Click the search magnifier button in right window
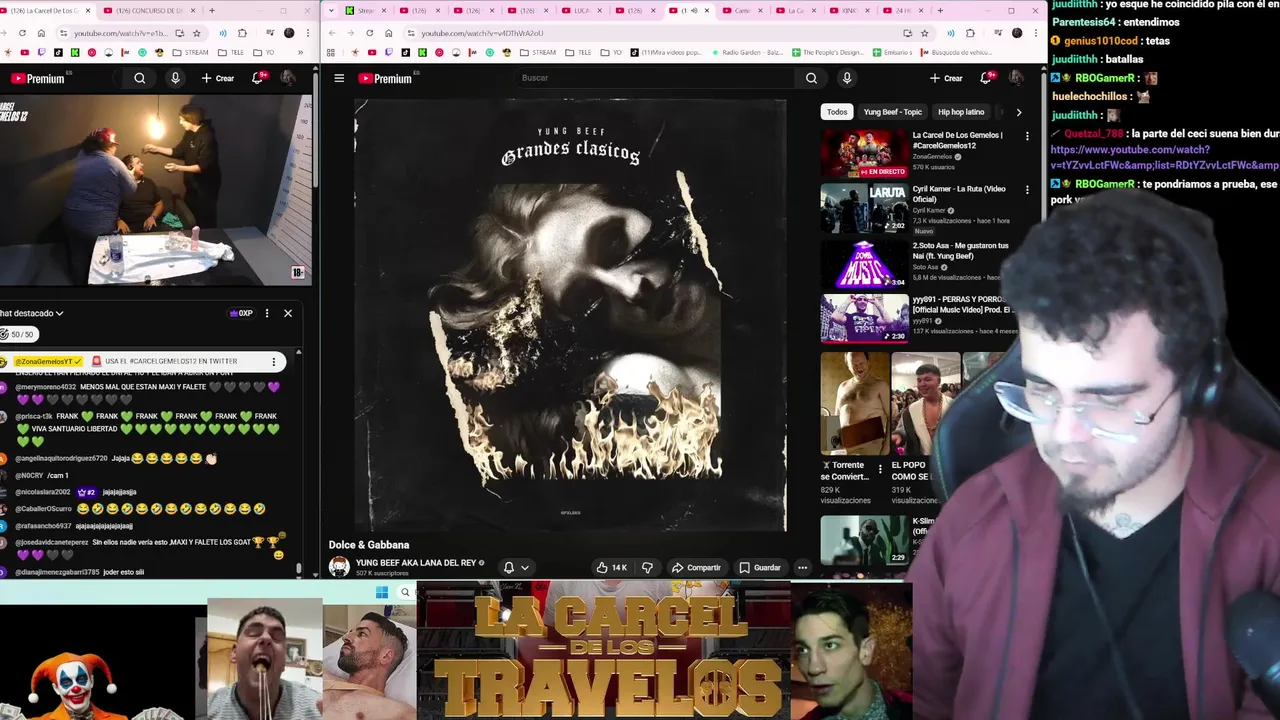This screenshot has width=1280, height=720. (811, 78)
